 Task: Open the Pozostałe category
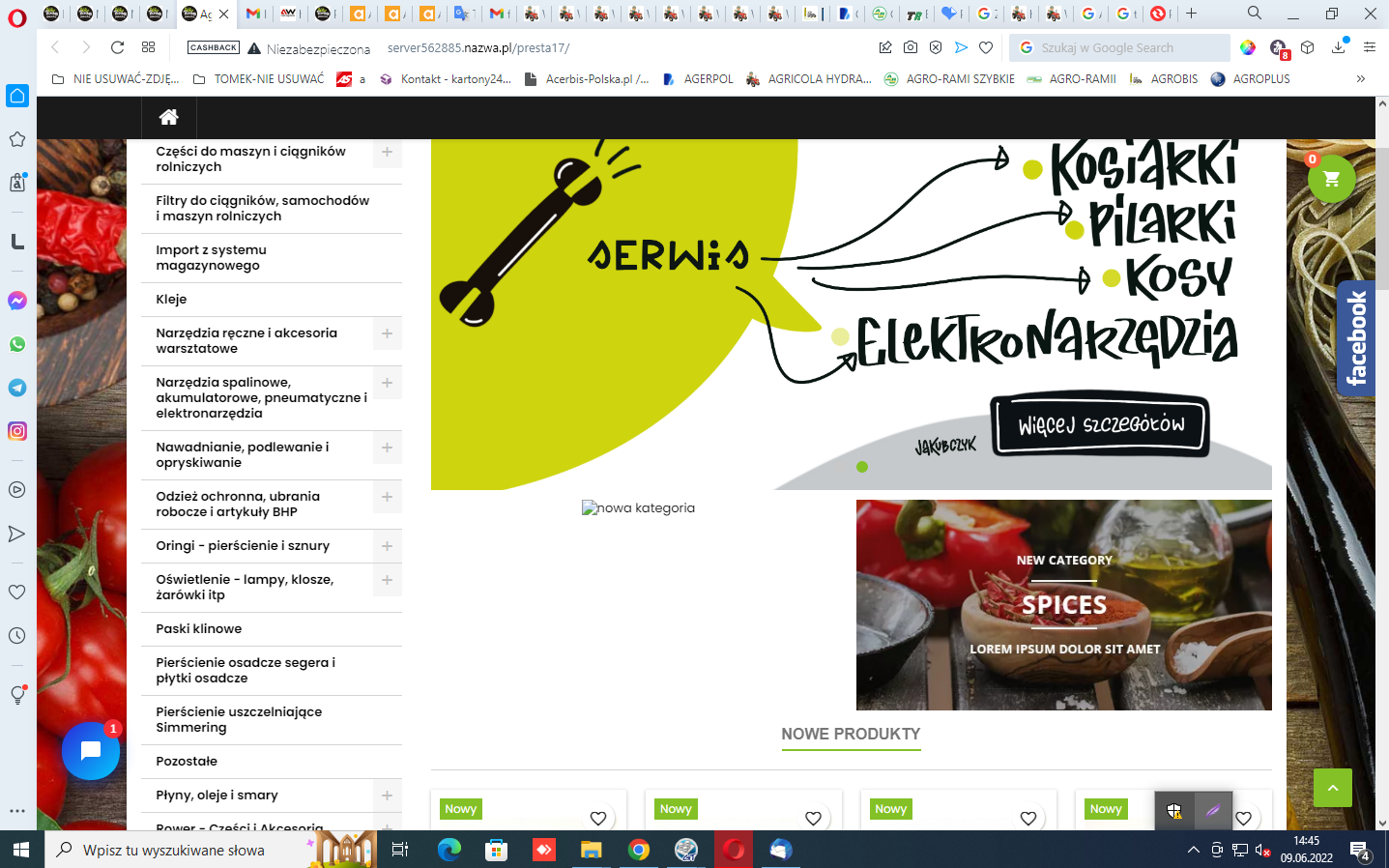pos(187,762)
